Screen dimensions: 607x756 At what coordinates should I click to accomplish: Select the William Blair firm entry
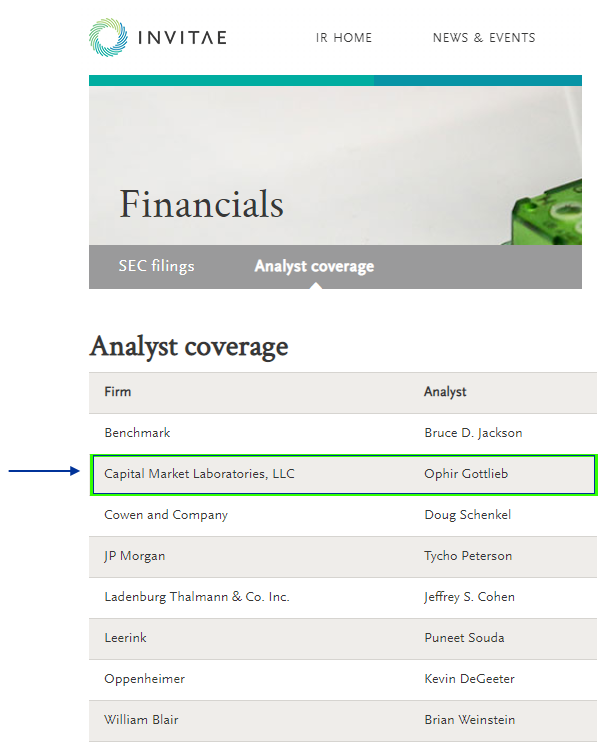[143, 720]
